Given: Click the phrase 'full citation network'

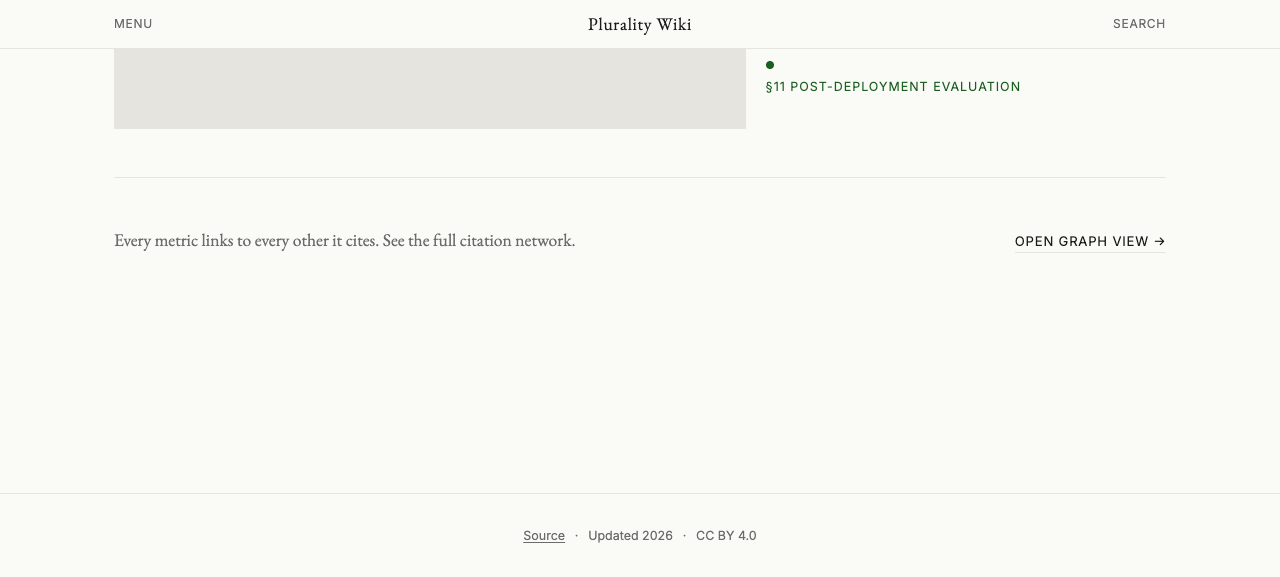Looking at the screenshot, I should [503, 241].
